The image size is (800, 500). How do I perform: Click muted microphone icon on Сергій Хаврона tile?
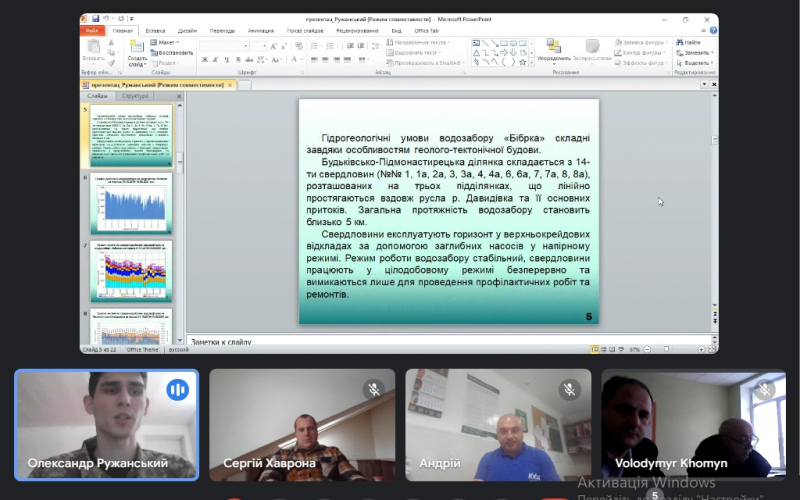[373, 390]
